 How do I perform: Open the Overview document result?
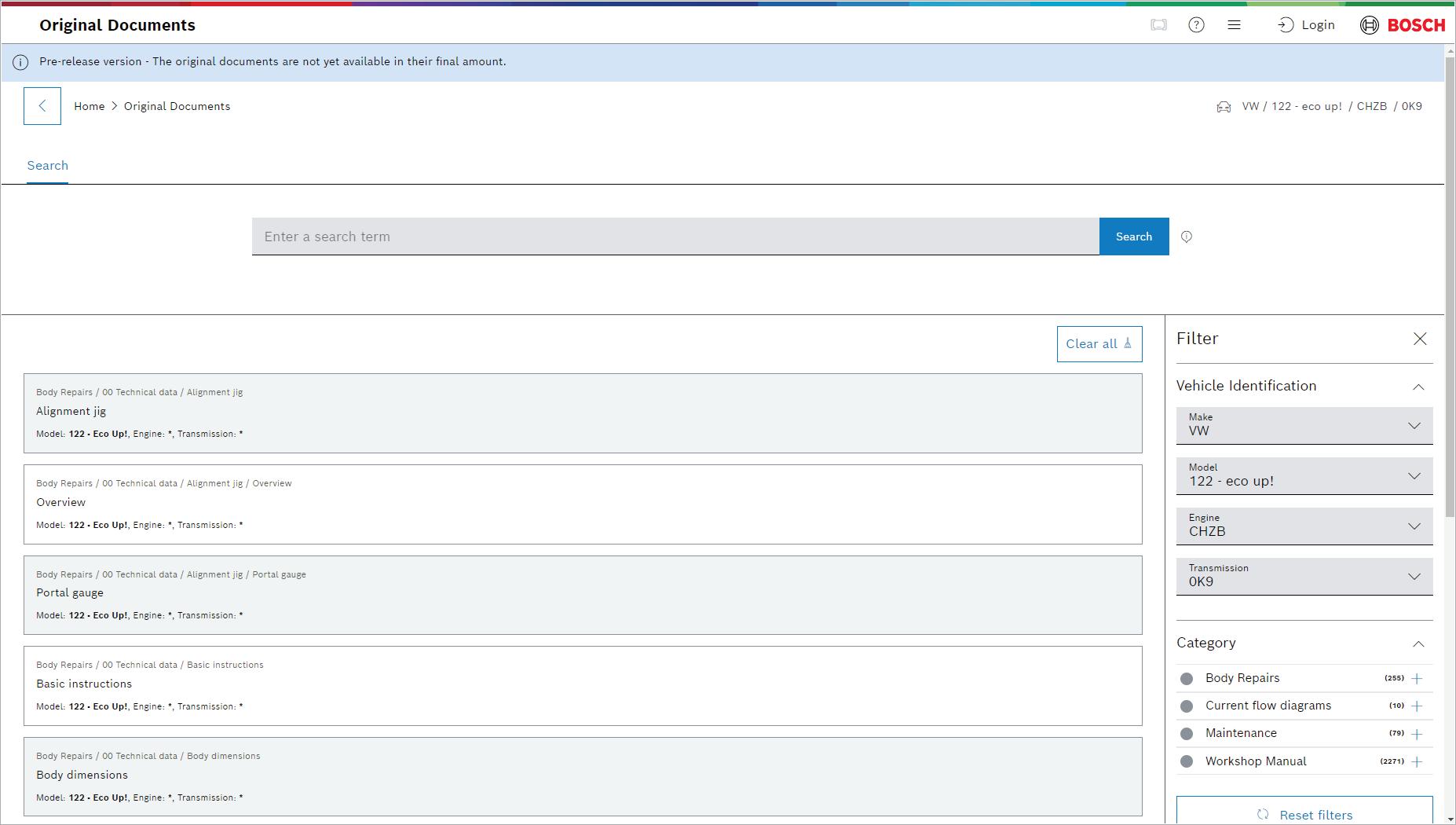583,504
